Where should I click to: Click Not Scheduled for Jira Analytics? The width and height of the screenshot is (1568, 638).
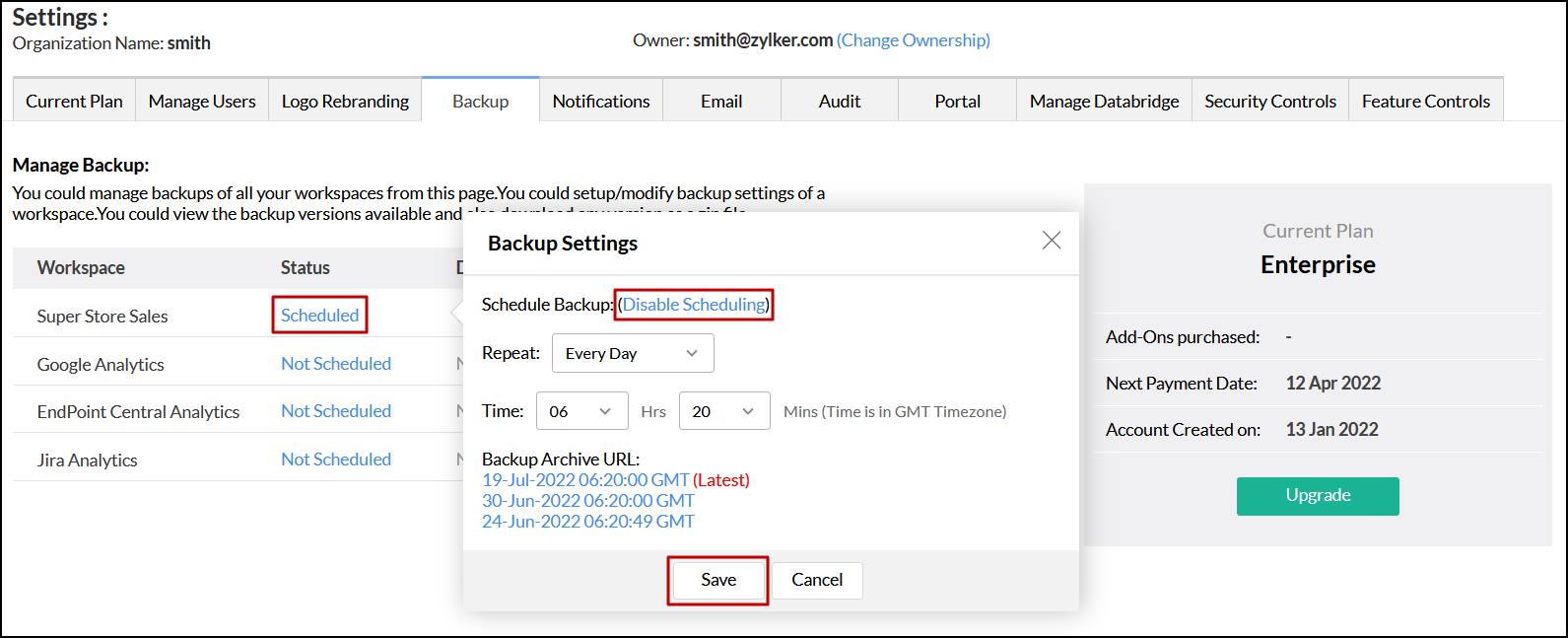tap(336, 460)
